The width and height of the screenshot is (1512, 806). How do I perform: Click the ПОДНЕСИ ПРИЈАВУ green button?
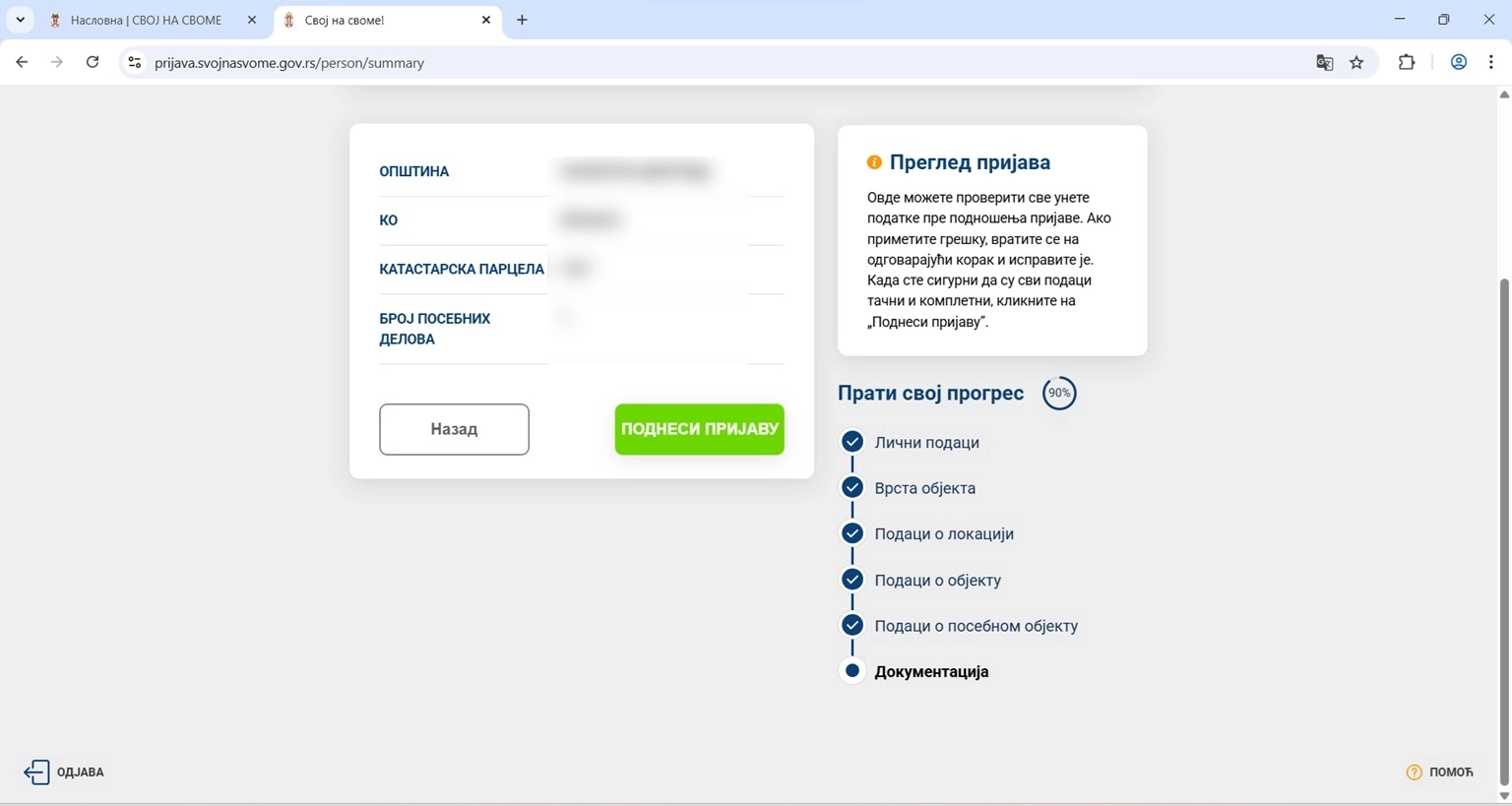tap(699, 429)
